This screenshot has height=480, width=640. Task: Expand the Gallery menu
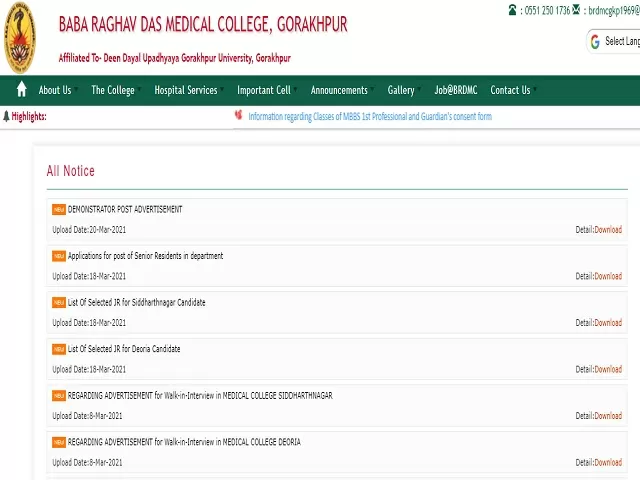coord(404,90)
